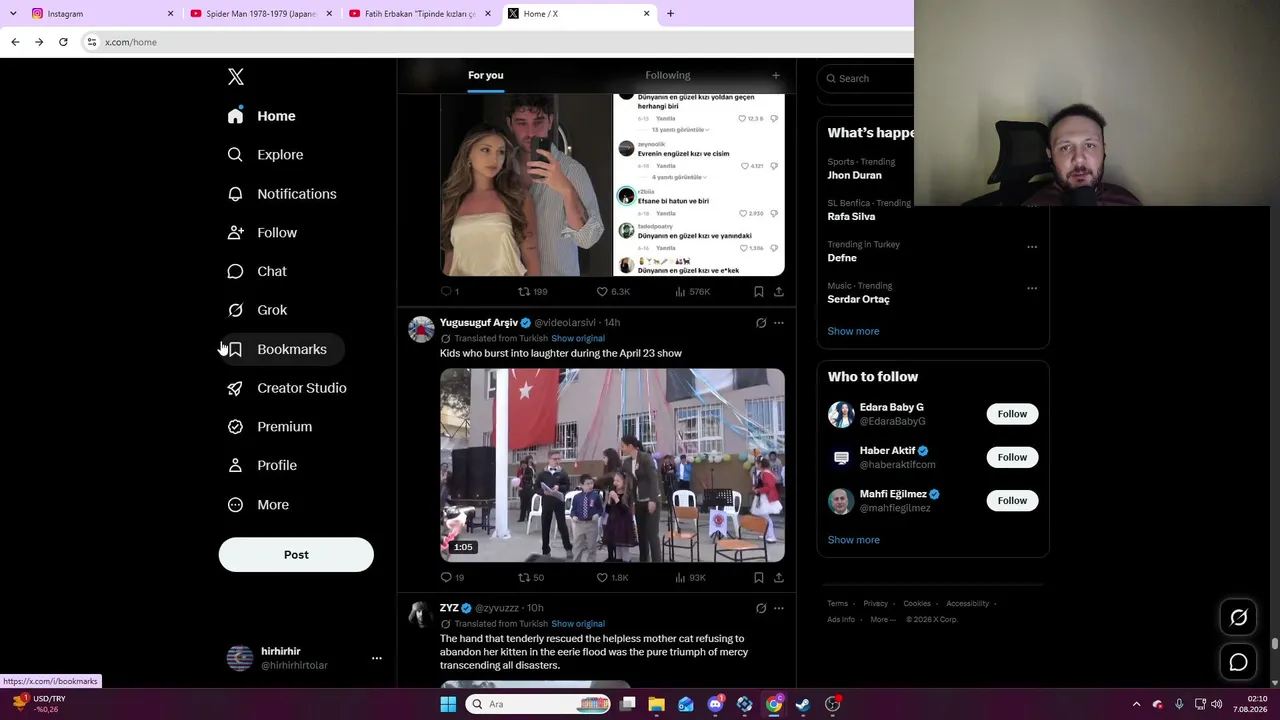This screenshot has width=1280, height=720.
Task: Open the X logo home link
Action: [x=236, y=77]
